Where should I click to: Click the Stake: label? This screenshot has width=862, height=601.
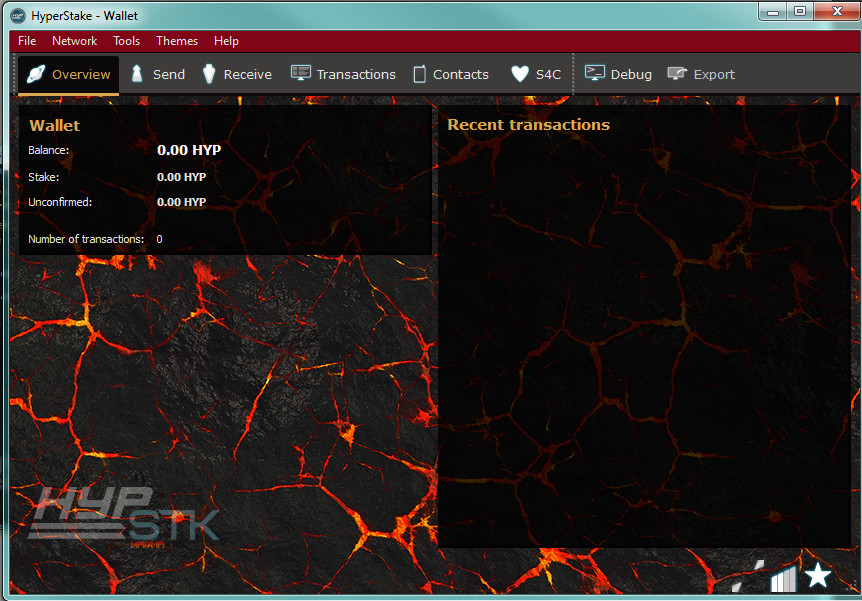43,177
